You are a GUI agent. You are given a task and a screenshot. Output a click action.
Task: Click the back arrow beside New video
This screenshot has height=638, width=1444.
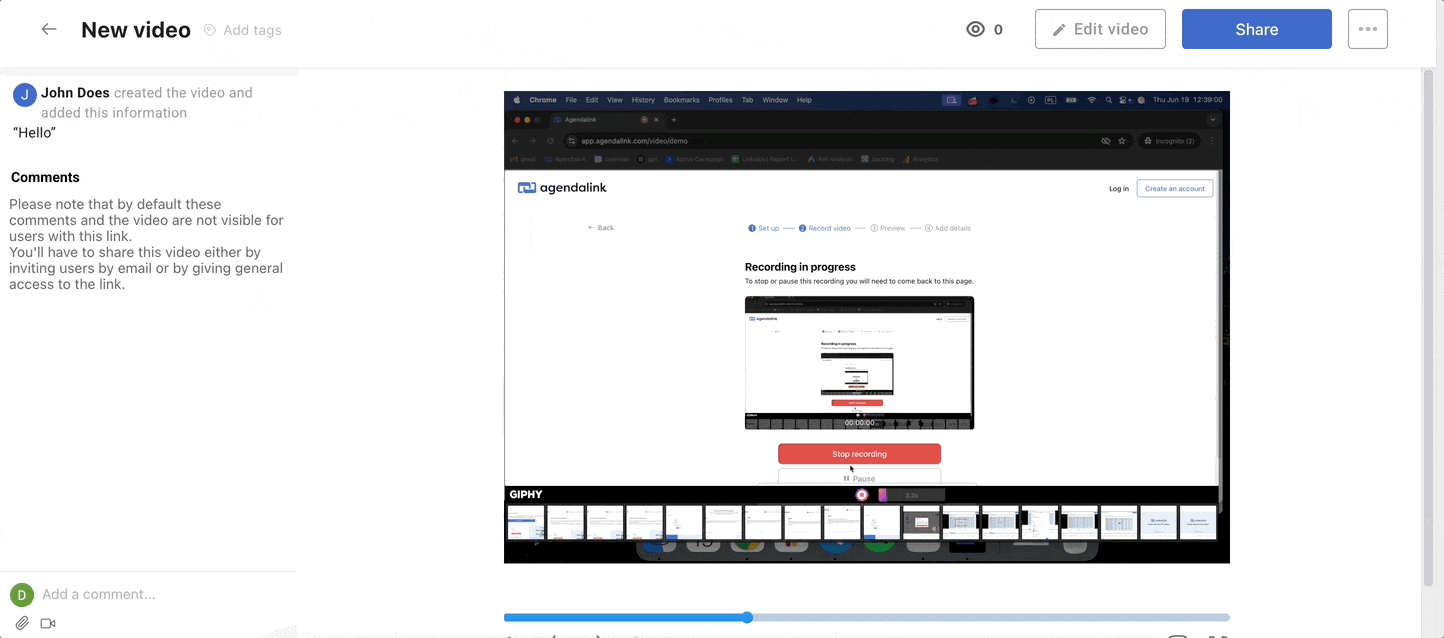(48, 29)
